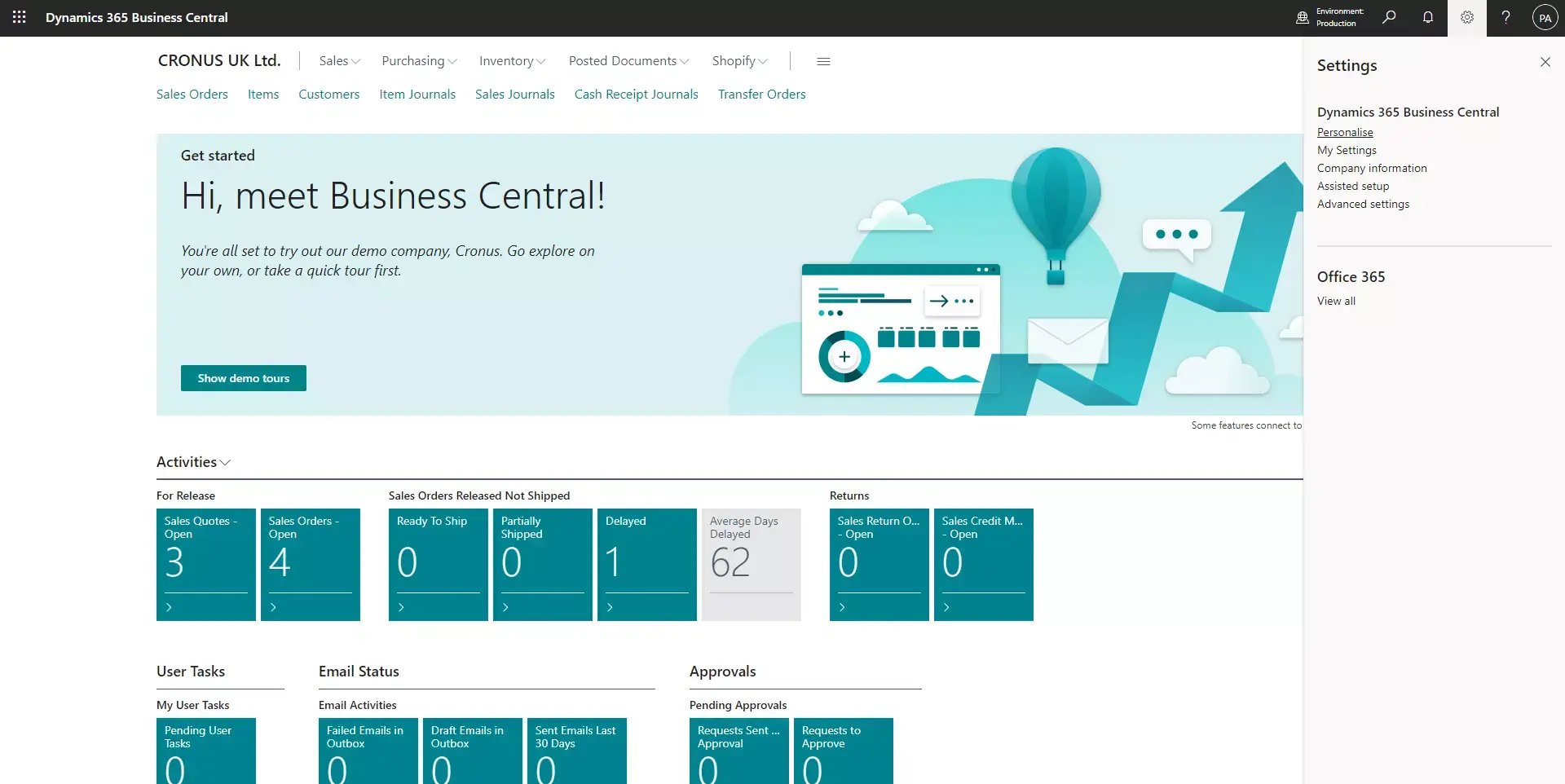Open Draft Emails in Outbox tile
The image size is (1565, 784).
[x=473, y=751]
